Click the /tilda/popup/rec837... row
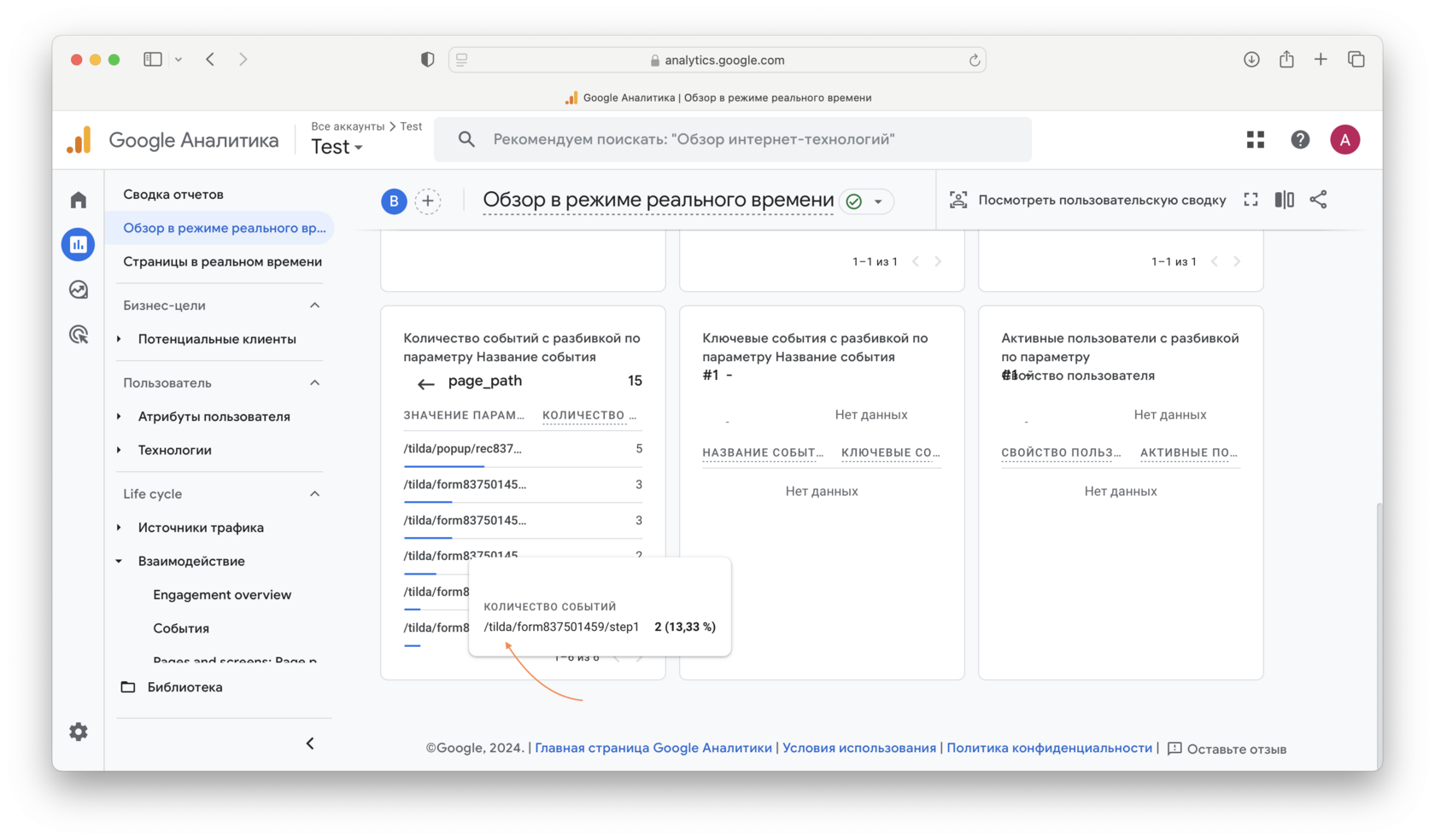 point(523,449)
